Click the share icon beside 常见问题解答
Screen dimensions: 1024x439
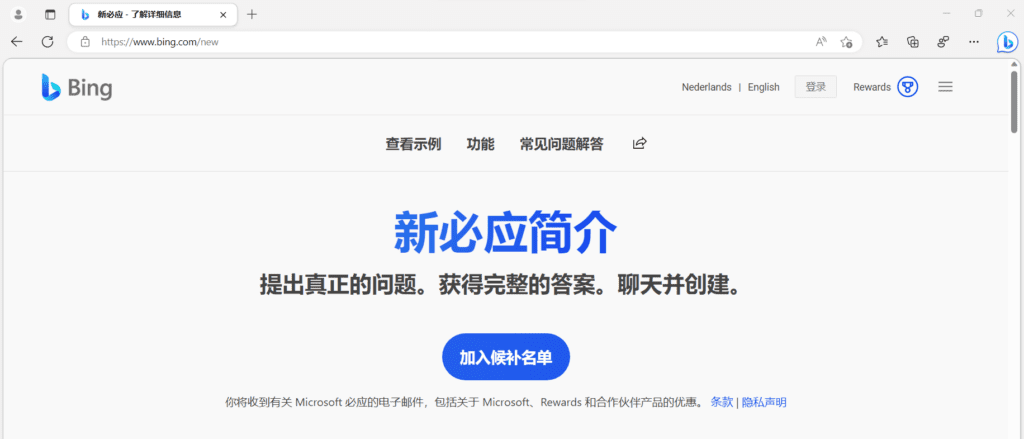[x=639, y=143]
